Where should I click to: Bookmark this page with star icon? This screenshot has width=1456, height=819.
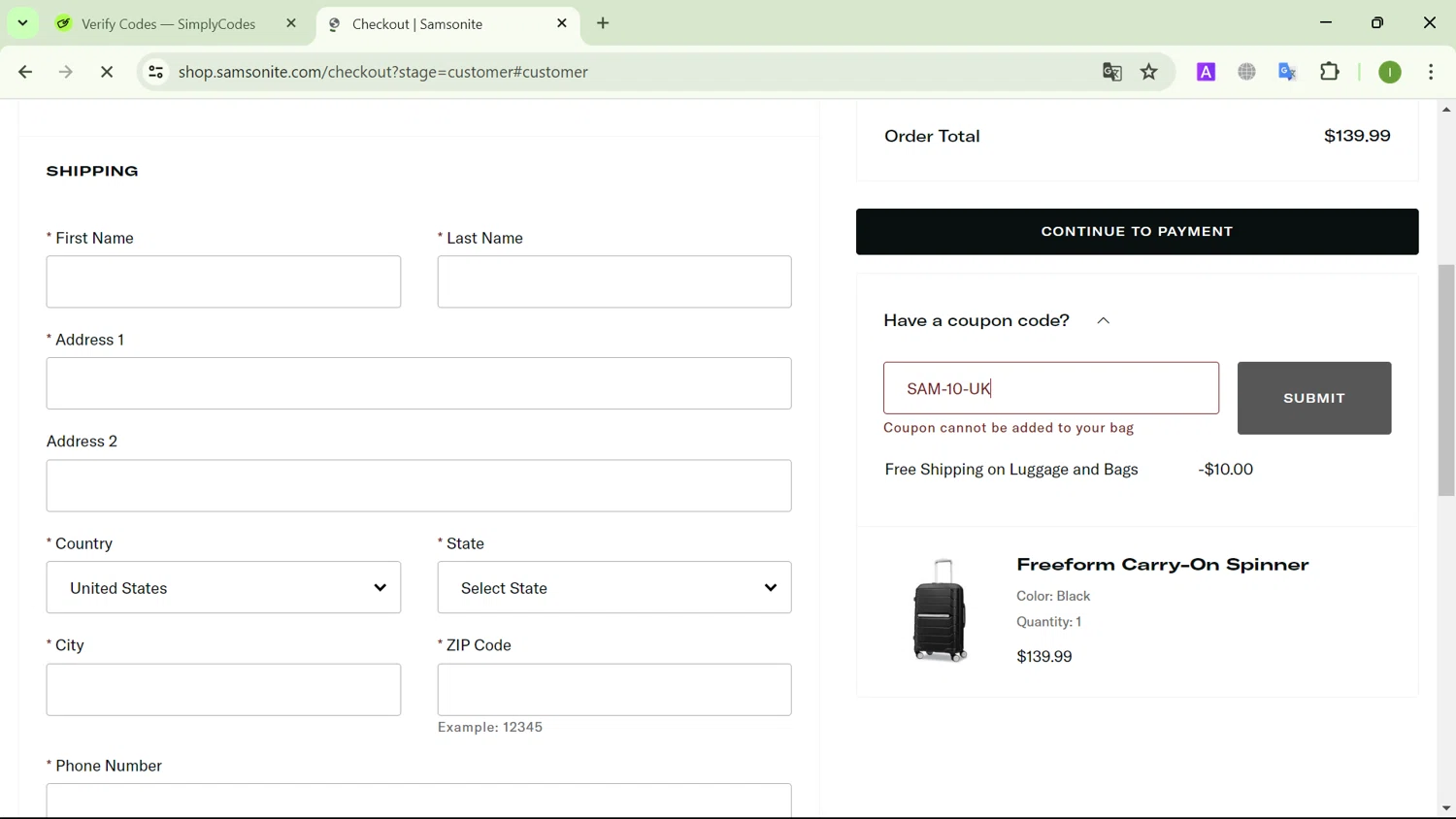coord(1149,72)
